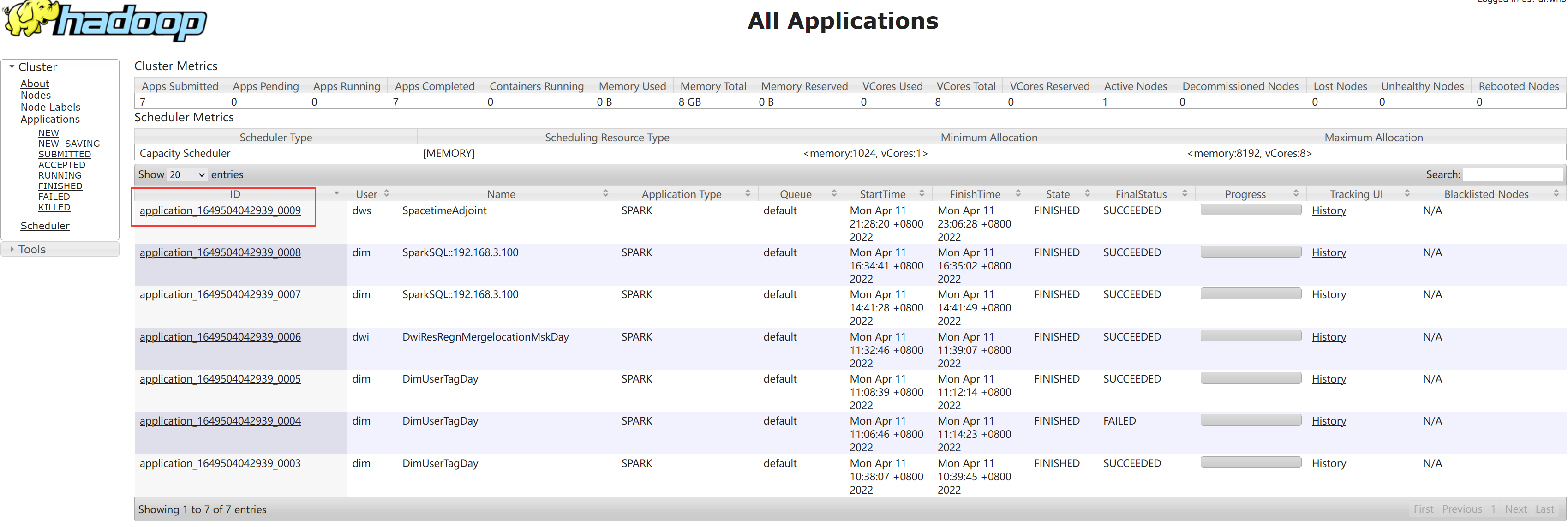
Task: Open the Show entries count dropdown
Action: [187, 174]
